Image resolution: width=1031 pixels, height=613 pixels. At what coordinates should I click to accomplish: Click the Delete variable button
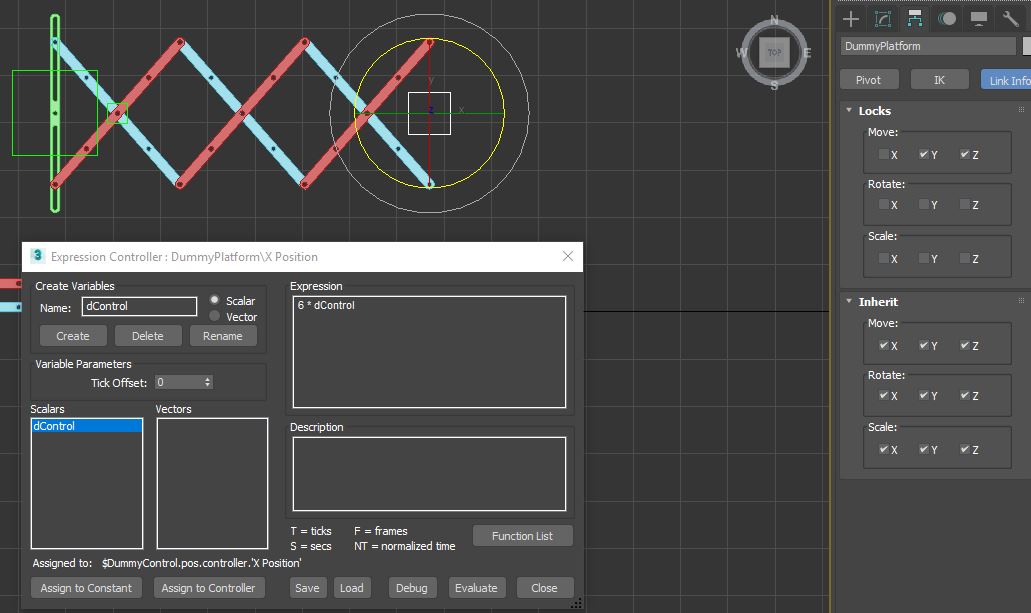click(x=147, y=335)
